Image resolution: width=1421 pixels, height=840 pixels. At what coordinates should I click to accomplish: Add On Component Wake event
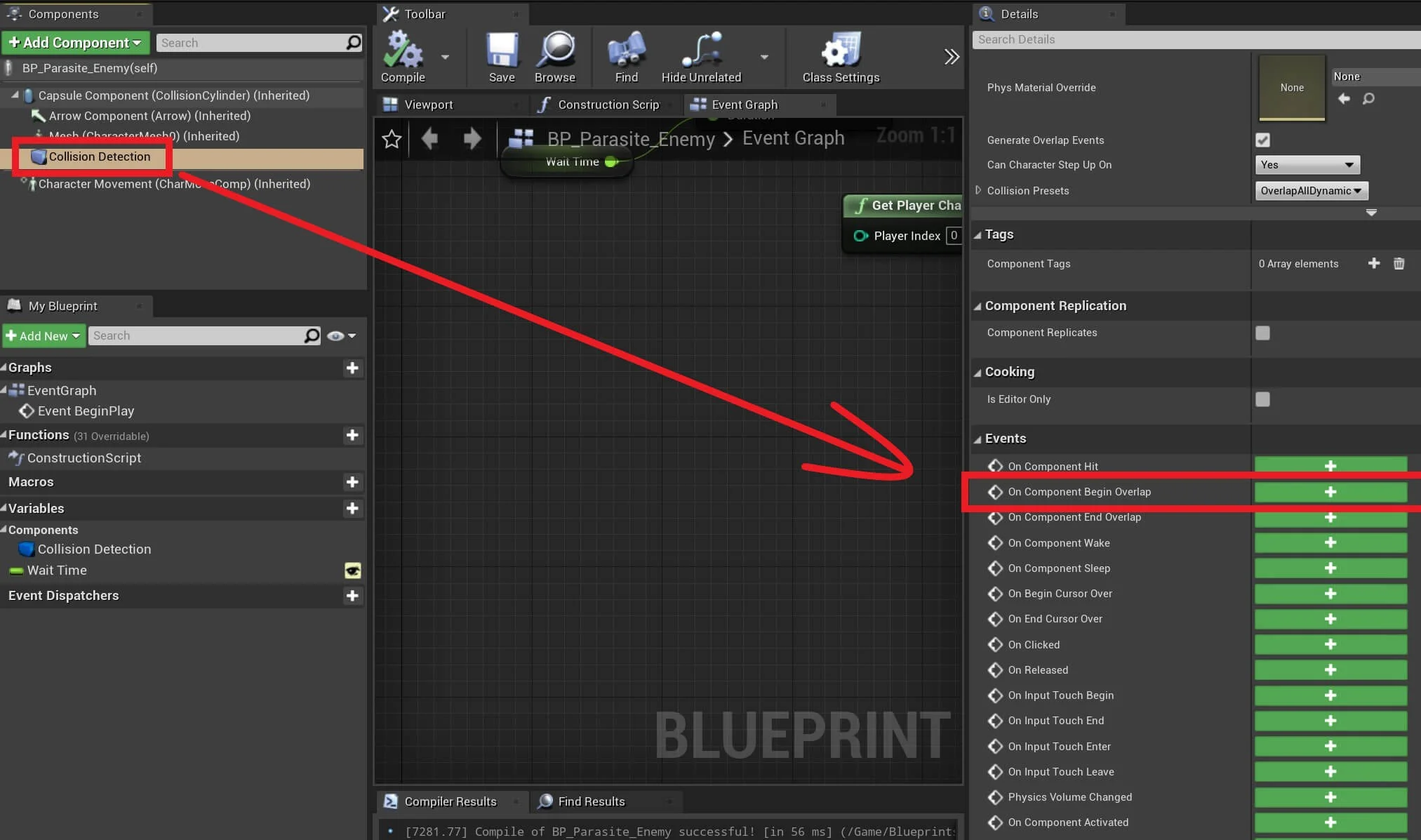click(1330, 542)
